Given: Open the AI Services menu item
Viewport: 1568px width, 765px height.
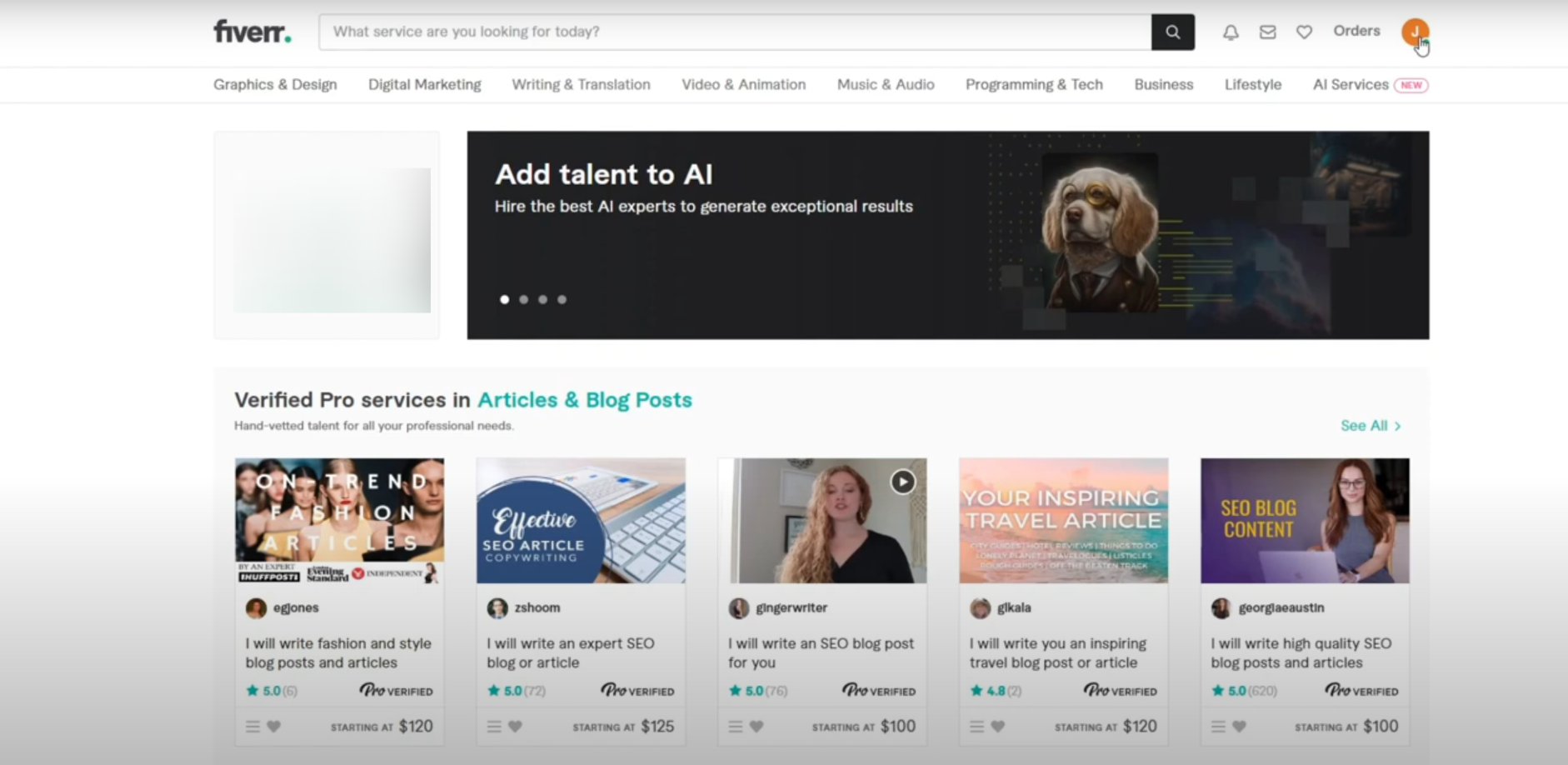Looking at the screenshot, I should 1351,85.
